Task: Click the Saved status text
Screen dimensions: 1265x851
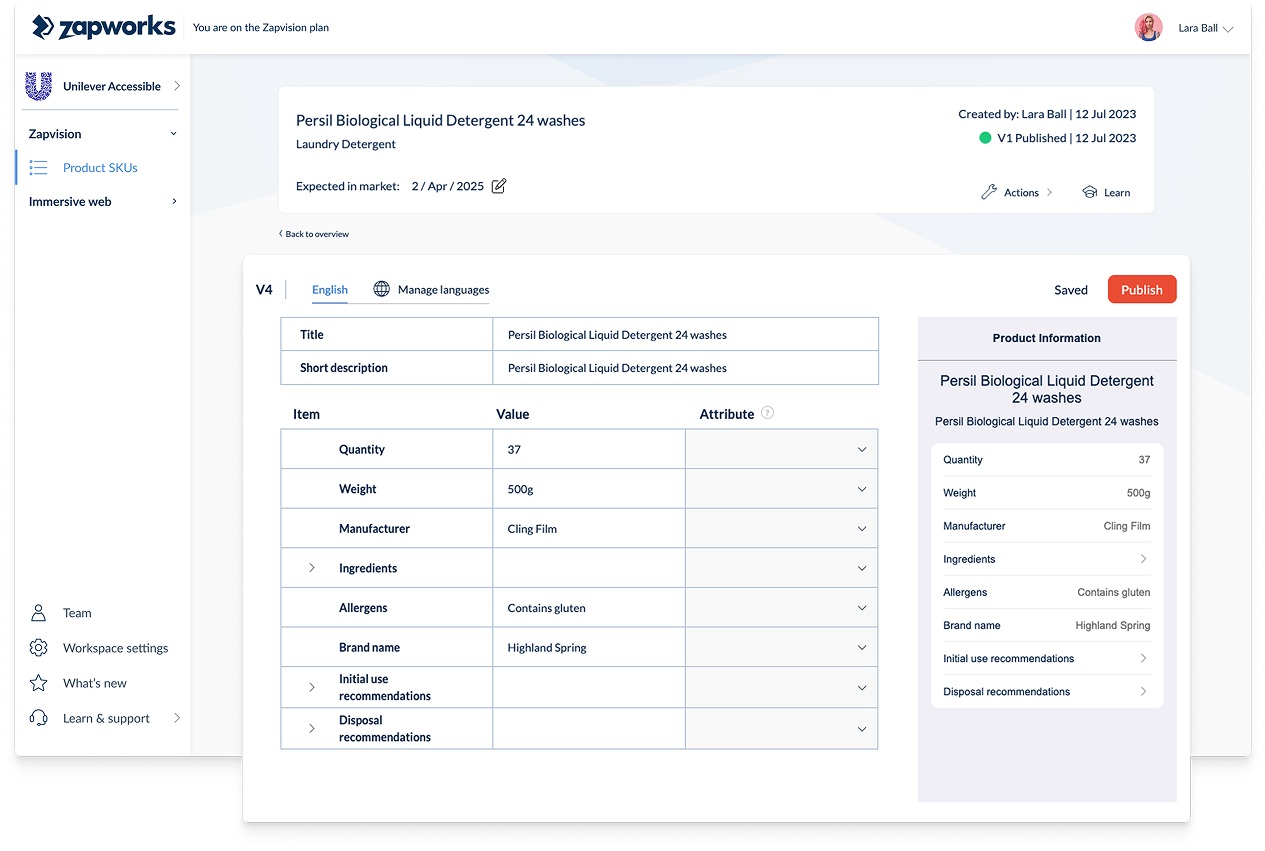Action: tap(1071, 290)
